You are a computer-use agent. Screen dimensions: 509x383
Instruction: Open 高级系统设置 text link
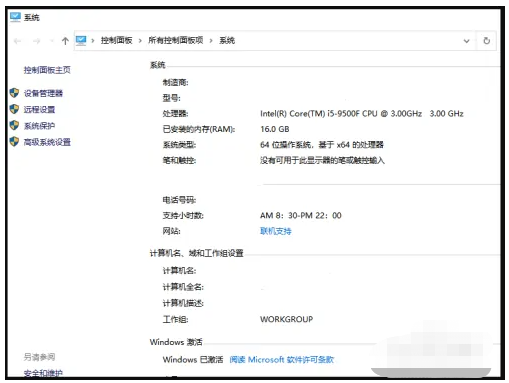click(47, 142)
